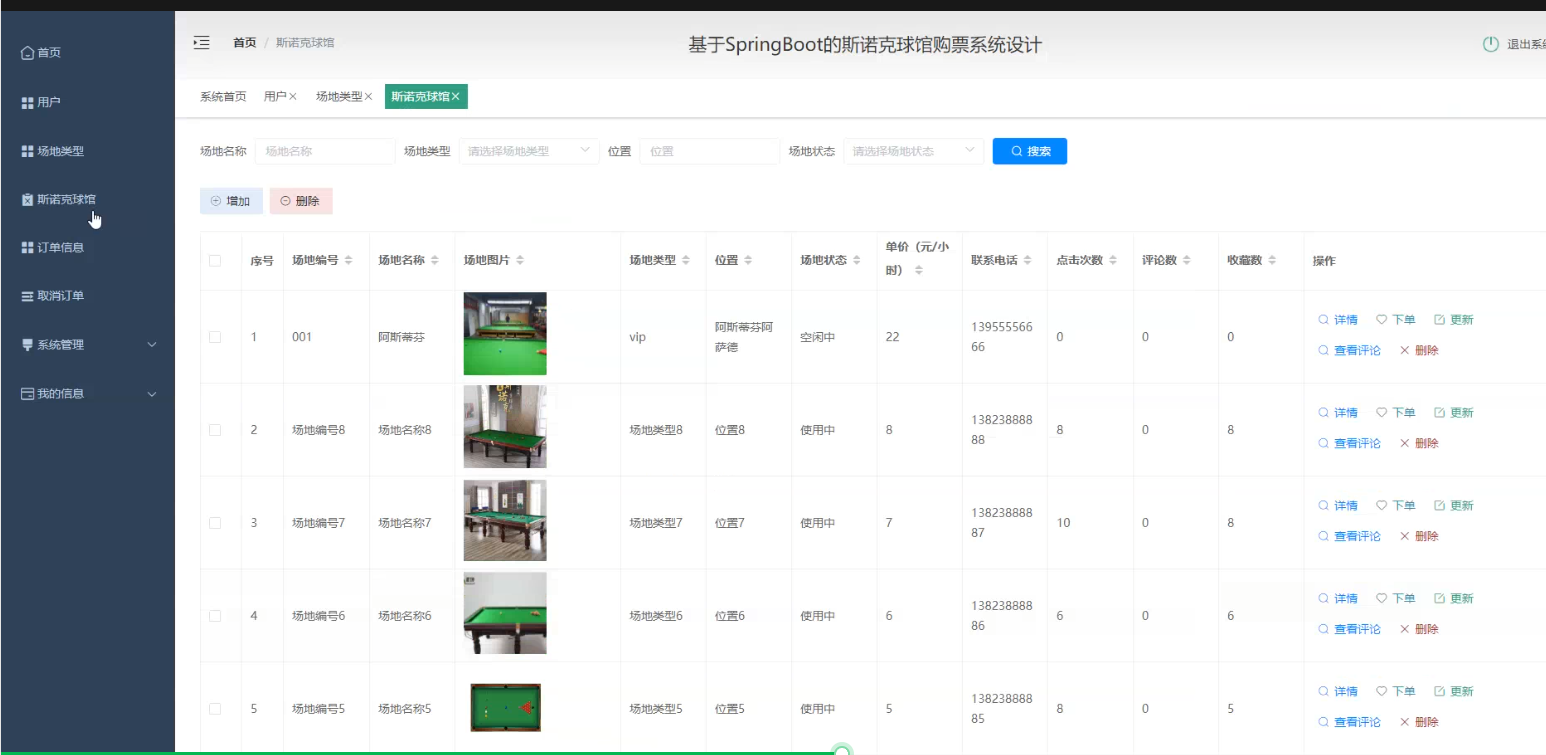Click the green progress slider handle

tap(843, 750)
